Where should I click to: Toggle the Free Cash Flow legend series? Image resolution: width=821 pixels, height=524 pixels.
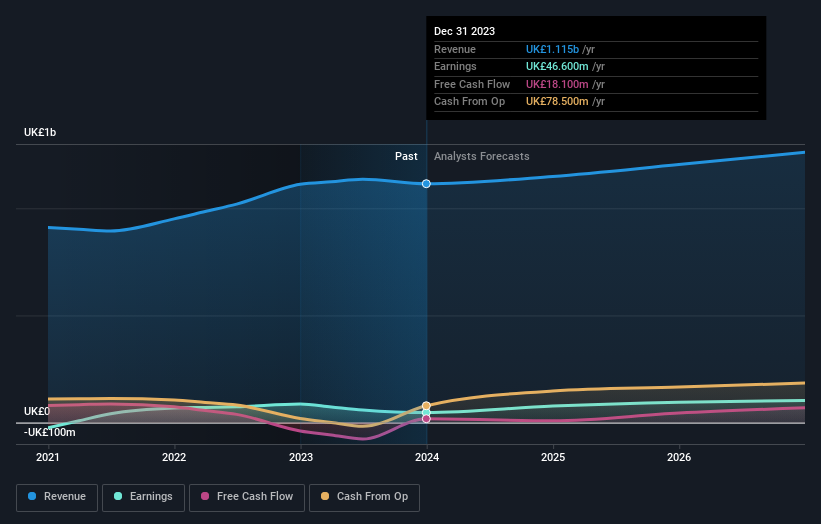pyautogui.click(x=247, y=497)
